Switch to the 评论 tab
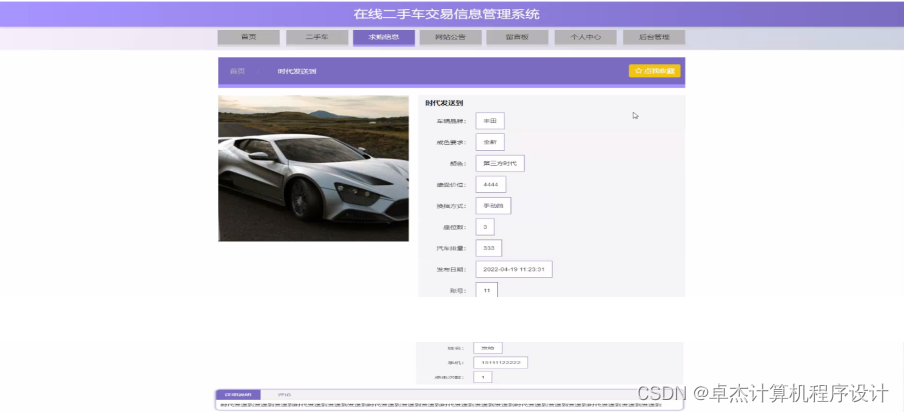The height and width of the screenshot is (412, 904). (x=284, y=395)
